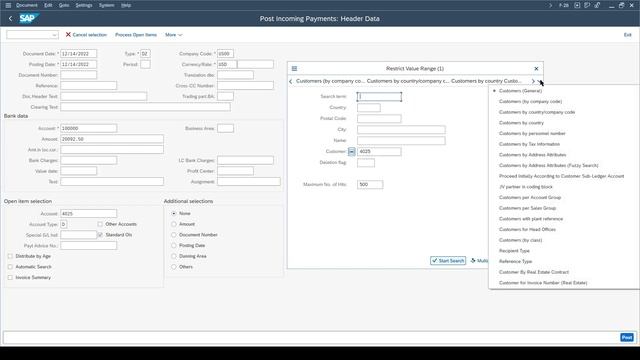Choose Customers with plant reference entry
This screenshot has width=640, height=360.
[531, 218]
